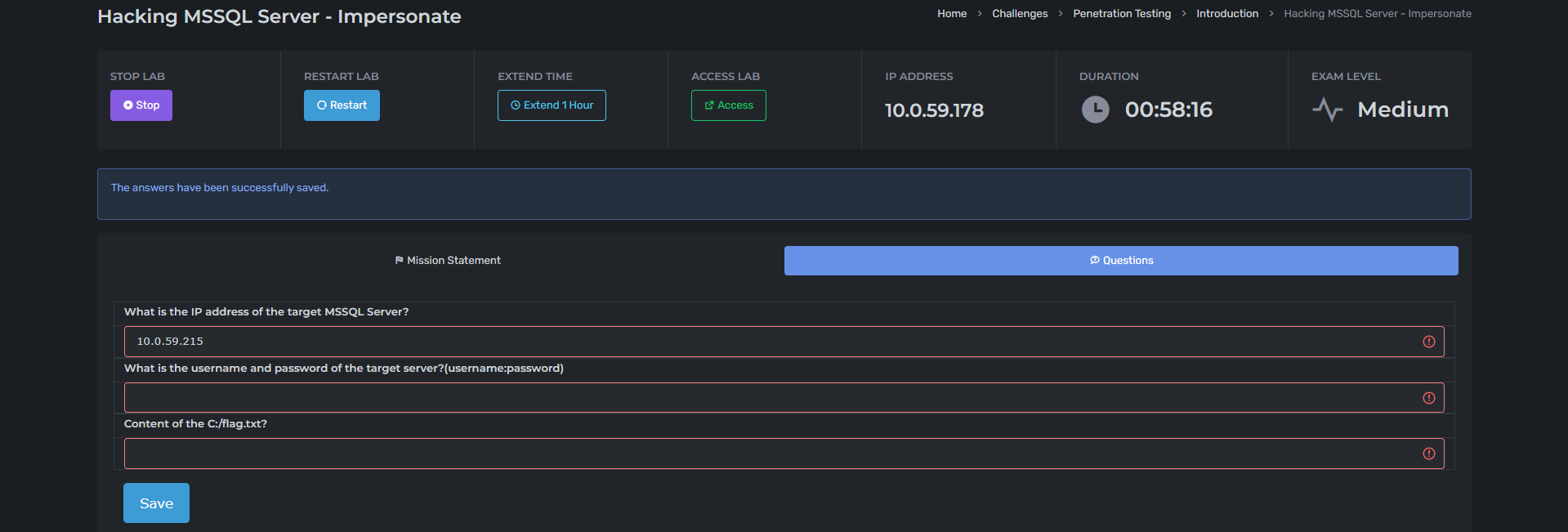The height and width of the screenshot is (532, 1568).
Task: Navigate to Penetration Testing breadcrumb link
Action: [1122, 14]
